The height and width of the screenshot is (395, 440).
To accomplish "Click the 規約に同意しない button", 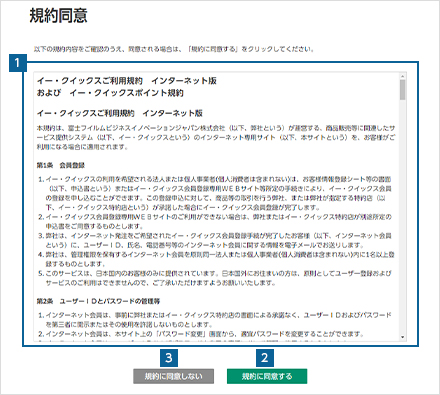I will click(173, 376).
